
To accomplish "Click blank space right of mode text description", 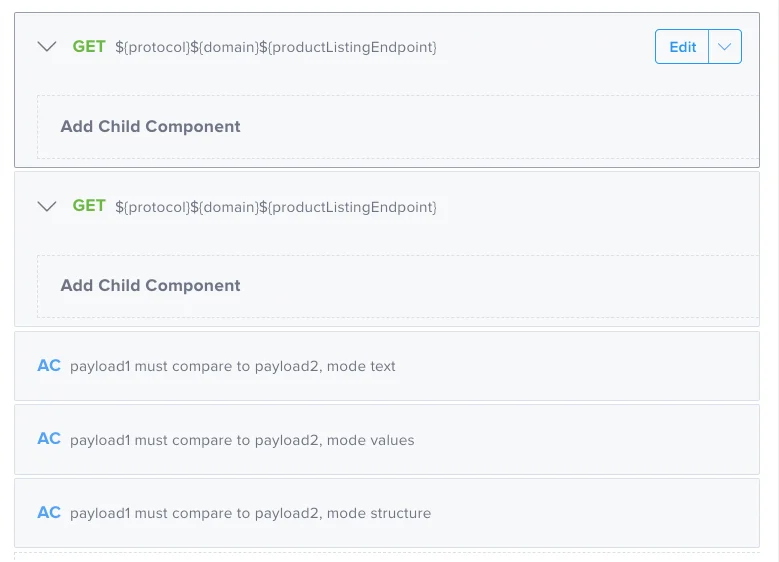I will pos(580,366).
